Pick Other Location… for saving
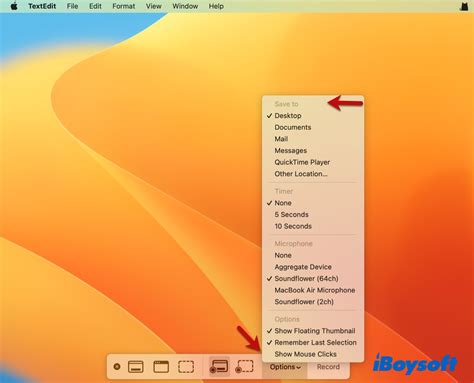474x383 pixels. pos(313,174)
